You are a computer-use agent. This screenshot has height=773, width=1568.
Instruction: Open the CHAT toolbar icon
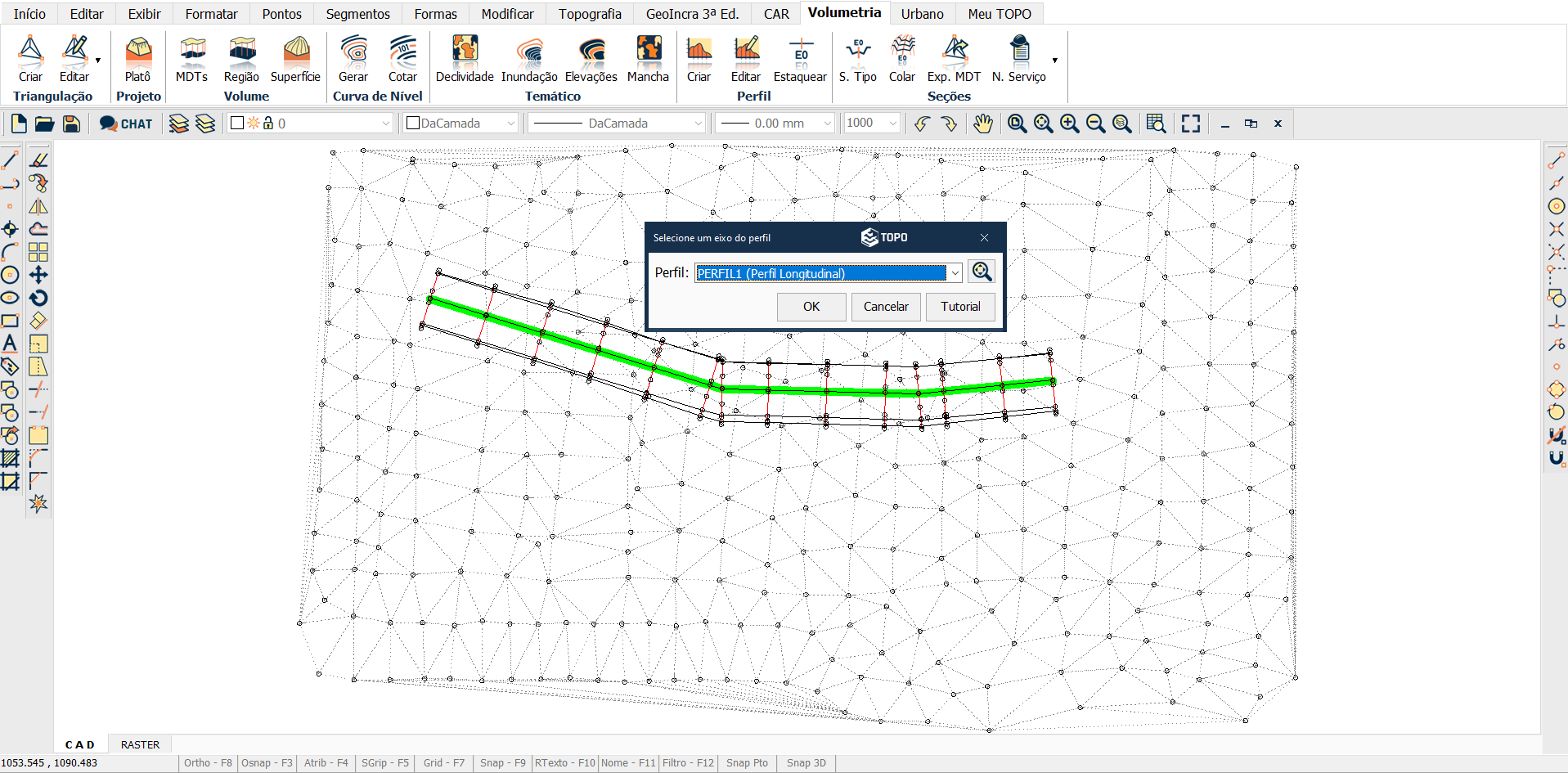126,124
